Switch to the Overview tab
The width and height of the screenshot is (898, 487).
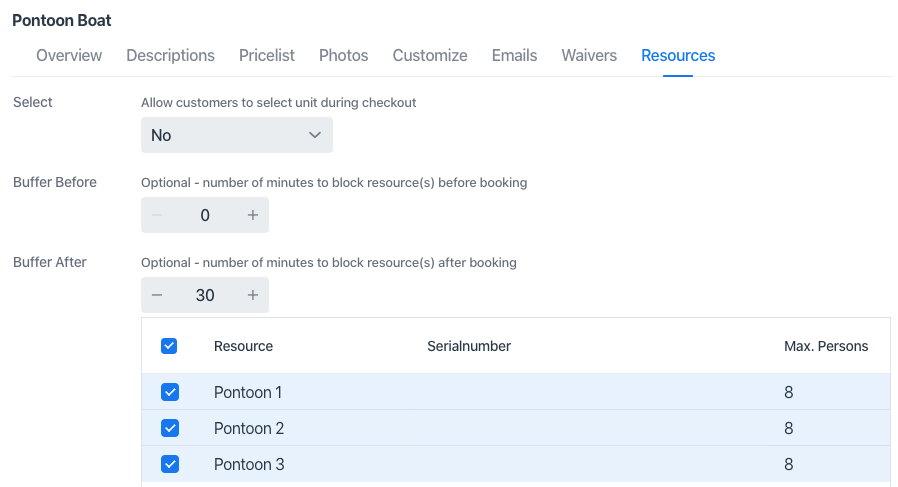69,56
